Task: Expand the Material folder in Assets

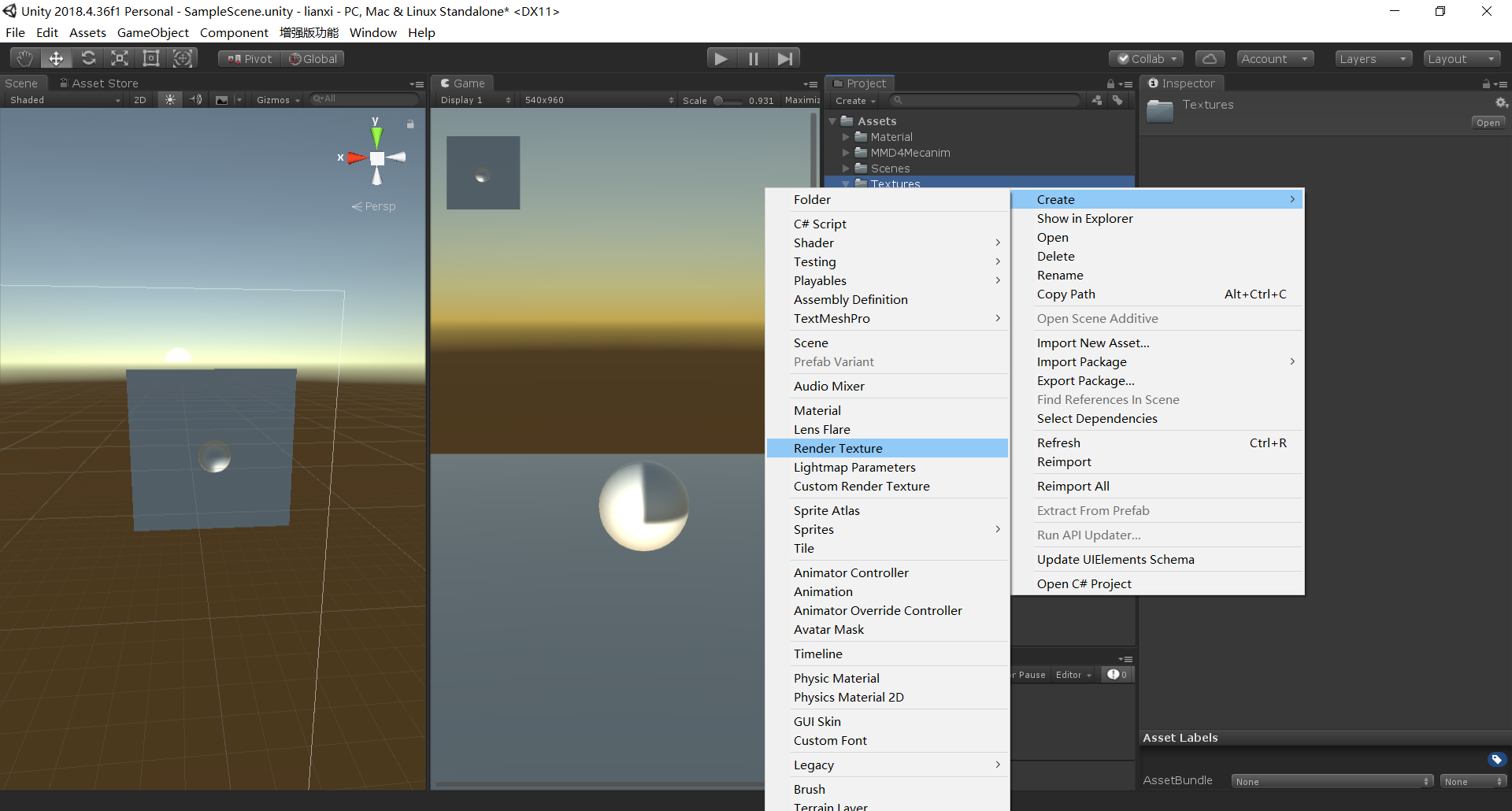Action: pyautogui.click(x=847, y=136)
